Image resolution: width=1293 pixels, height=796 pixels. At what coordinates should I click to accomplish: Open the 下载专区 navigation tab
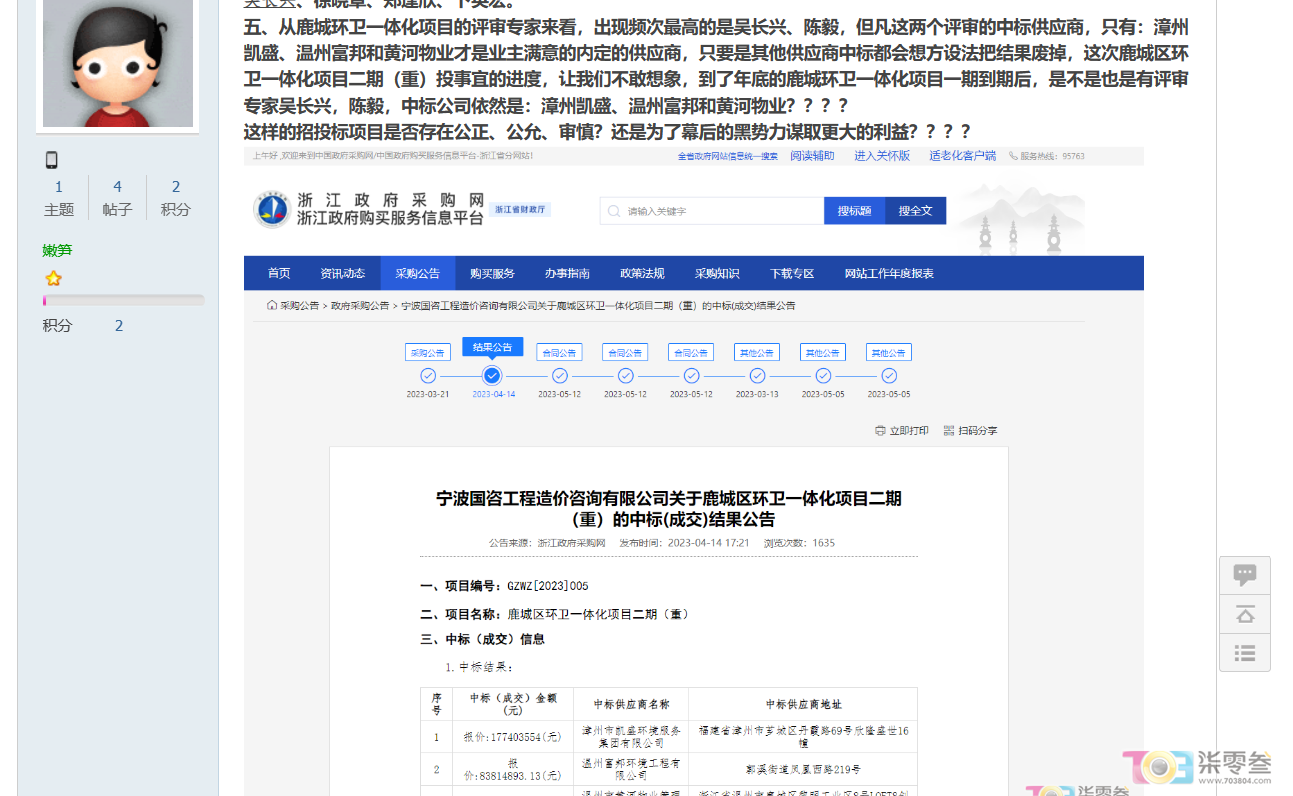(x=792, y=273)
